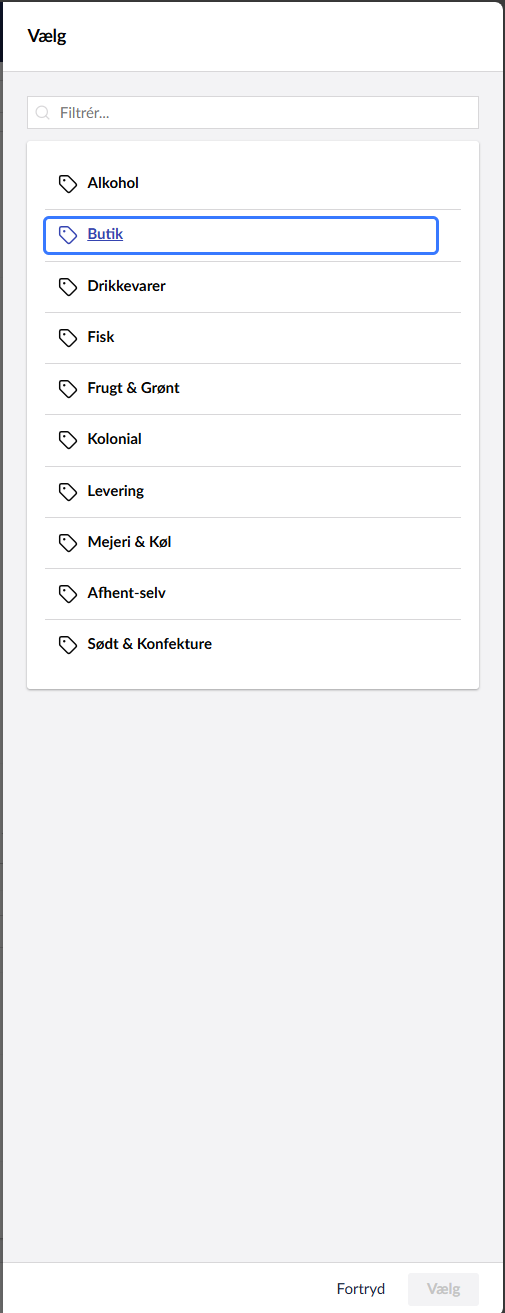The width and height of the screenshot is (505, 1313).
Task: Click the tag icon next to Kolonial
Action: point(68,440)
